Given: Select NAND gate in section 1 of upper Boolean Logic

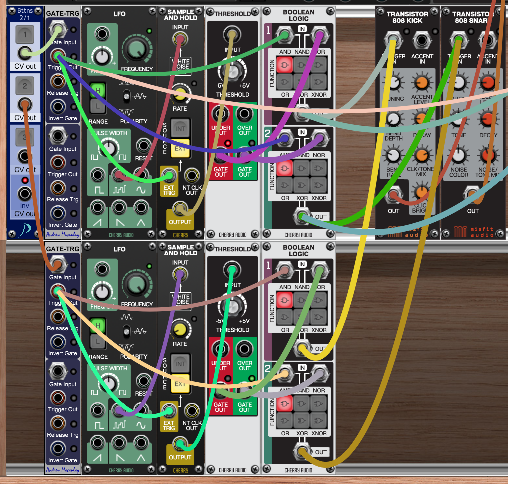Looking at the screenshot, I should 301,65.
